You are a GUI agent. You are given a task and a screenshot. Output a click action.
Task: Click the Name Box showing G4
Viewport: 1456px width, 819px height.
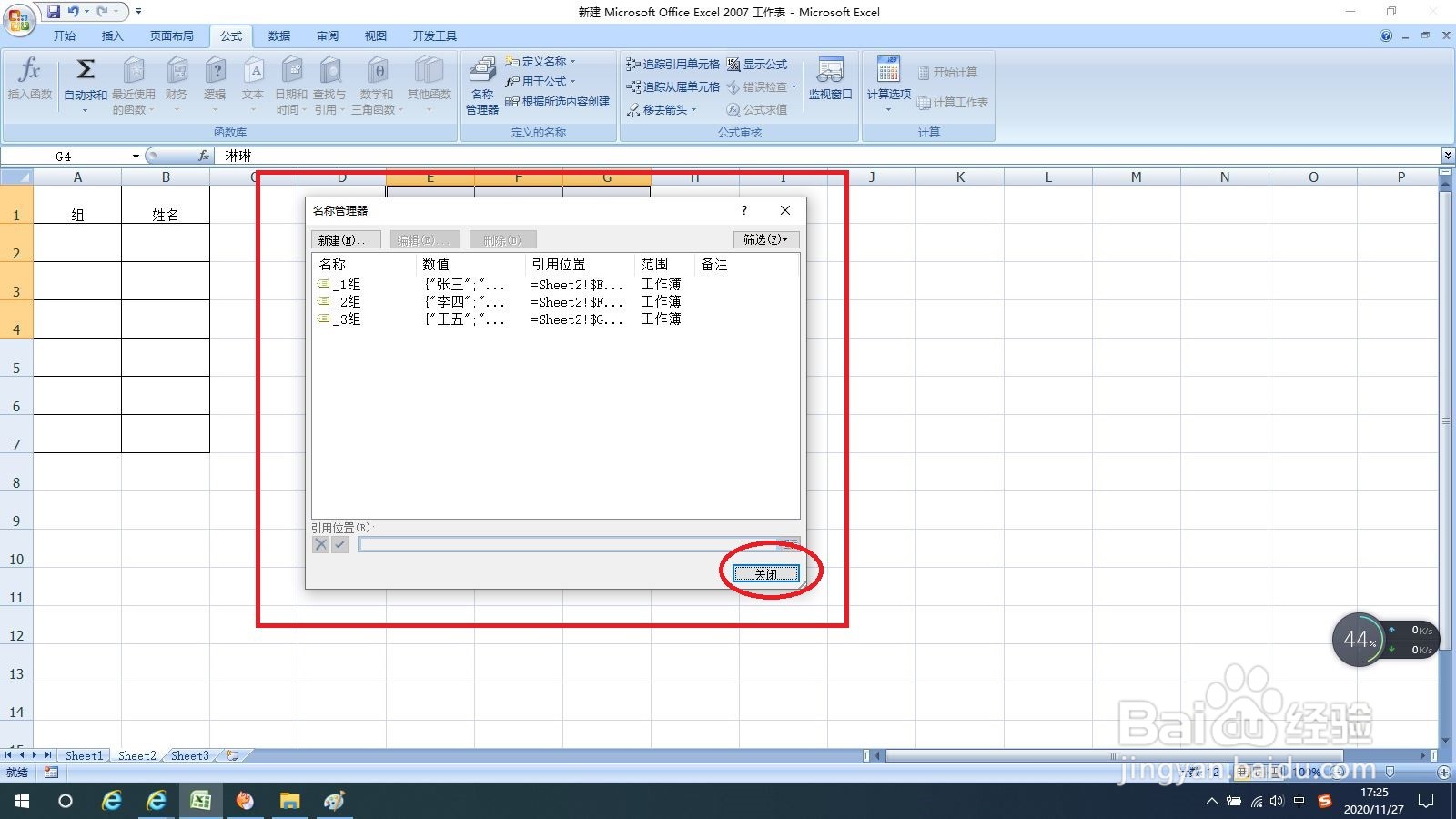64,157
